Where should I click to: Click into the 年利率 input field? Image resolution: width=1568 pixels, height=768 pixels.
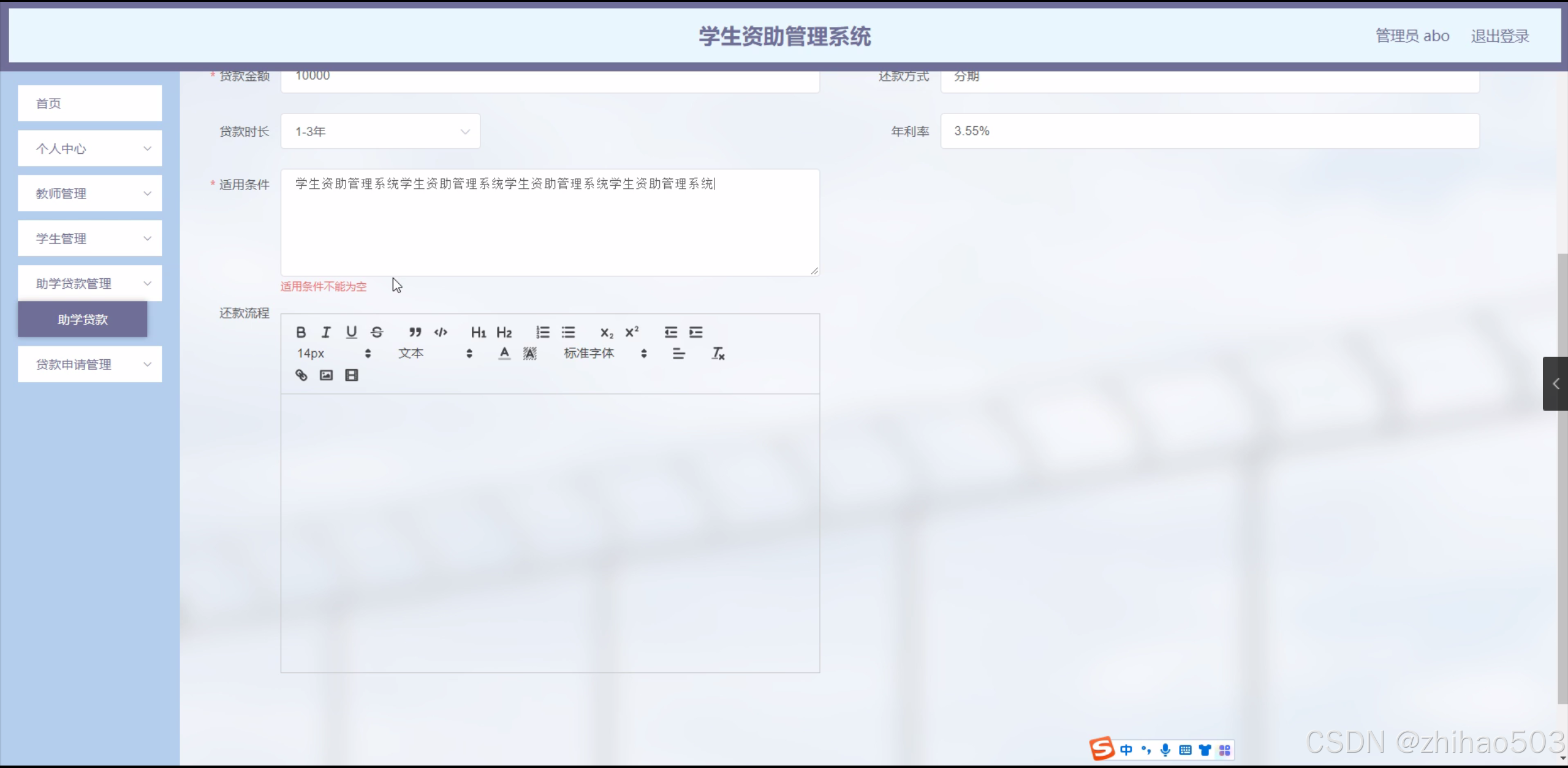[x=1209, y=131]
